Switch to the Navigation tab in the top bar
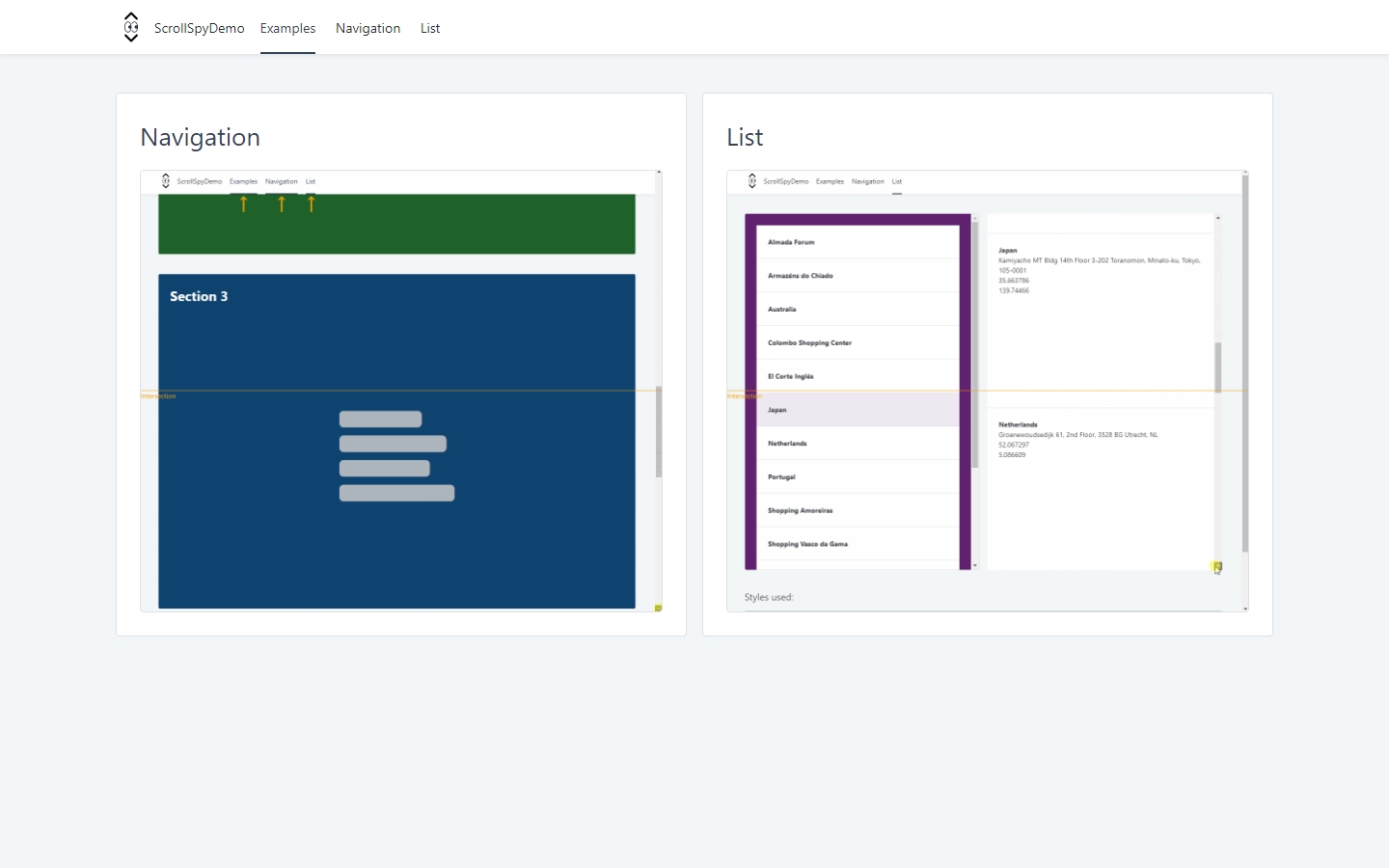The image size is (1389, 868). (368, 28)
